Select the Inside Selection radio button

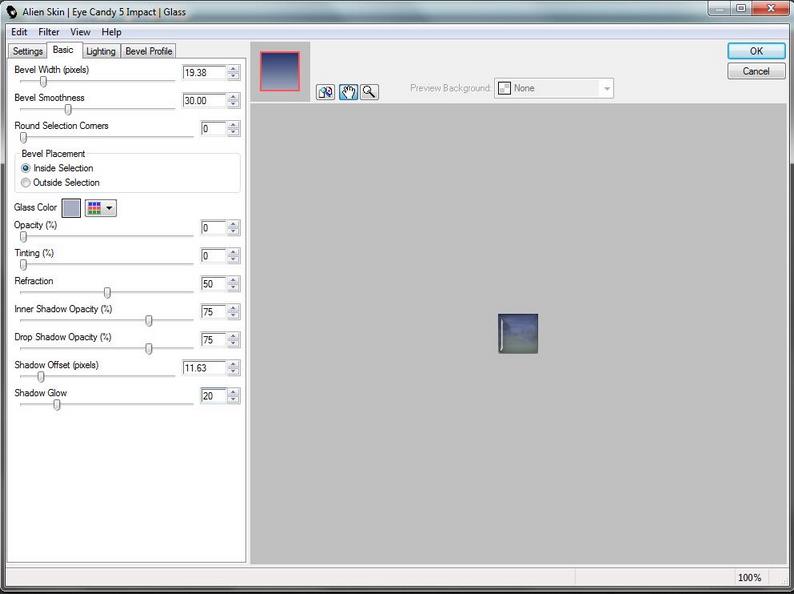pyautogui.click(x=25, y=168)
